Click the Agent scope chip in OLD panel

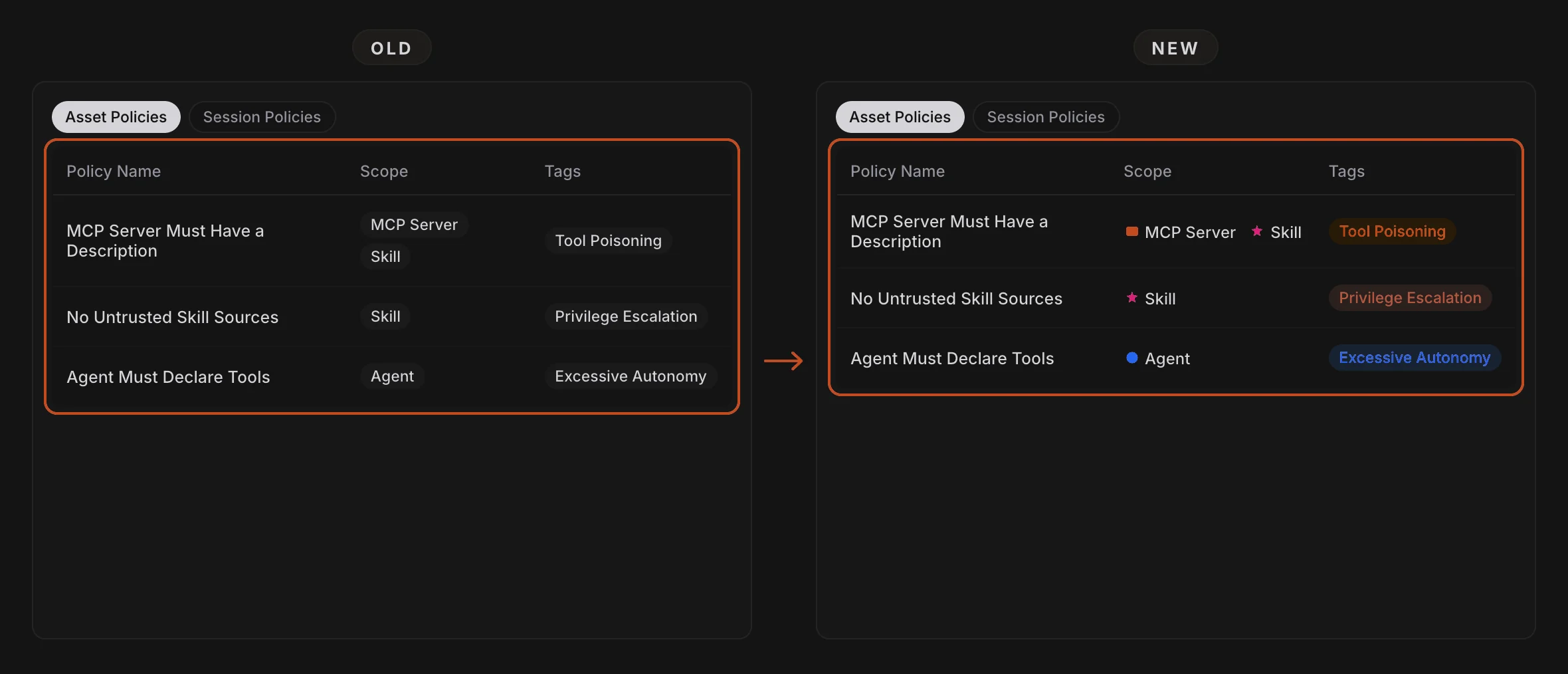pyautogui.click(x=392, y=376)
